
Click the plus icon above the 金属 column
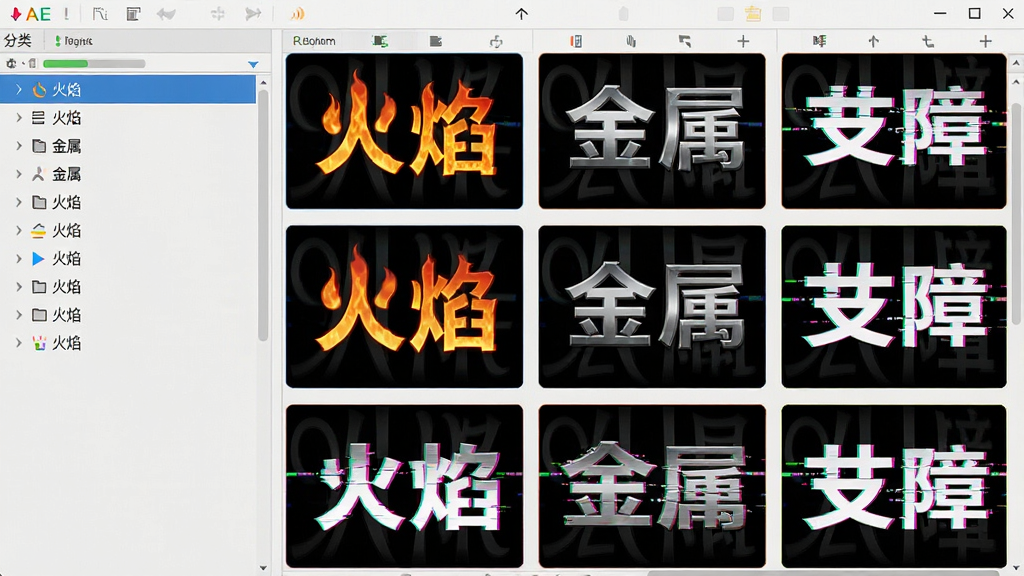pos(743,41)
